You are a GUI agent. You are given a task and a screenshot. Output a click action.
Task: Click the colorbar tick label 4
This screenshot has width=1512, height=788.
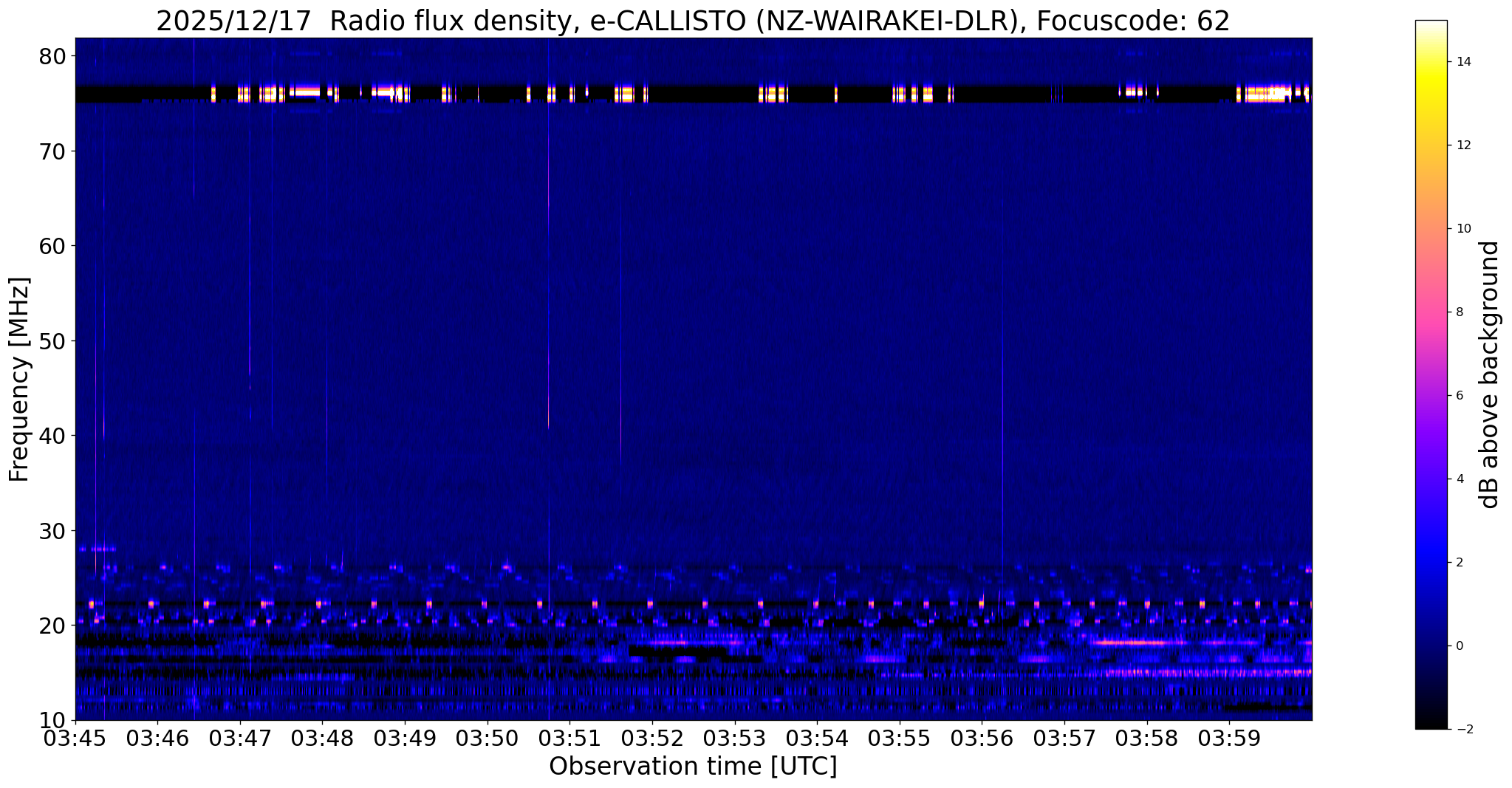pos(1459,479)
